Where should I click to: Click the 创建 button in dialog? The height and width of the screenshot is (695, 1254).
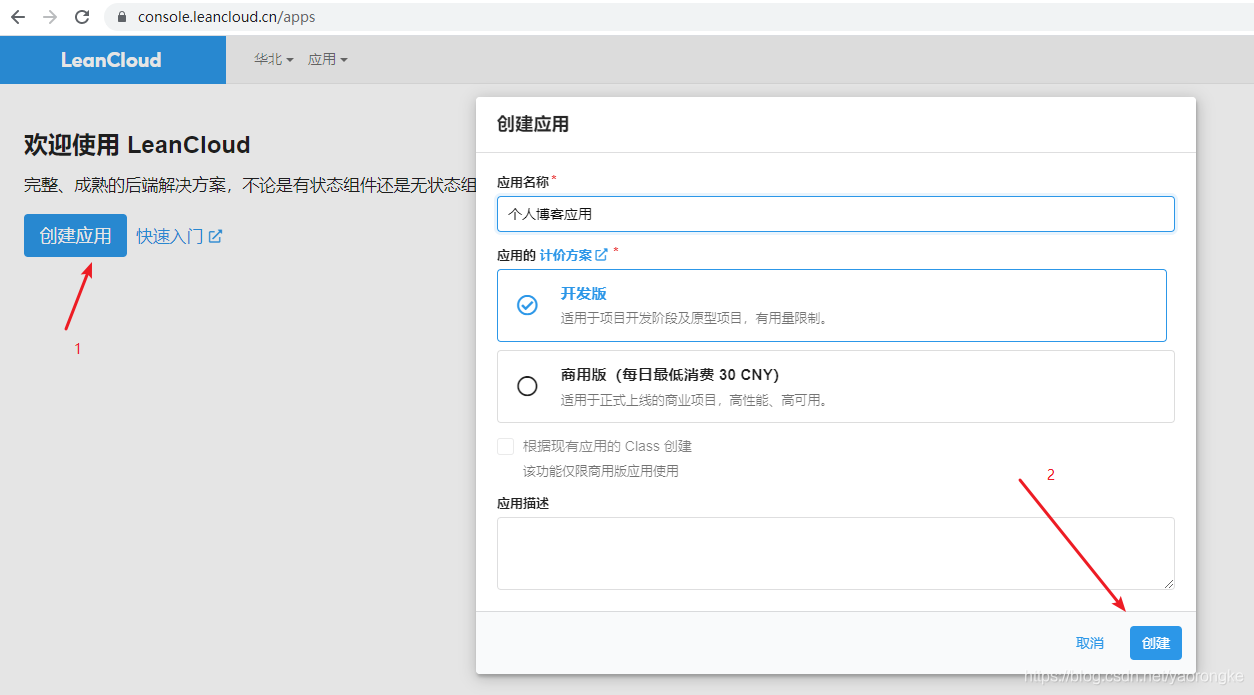click(1156, 643)
